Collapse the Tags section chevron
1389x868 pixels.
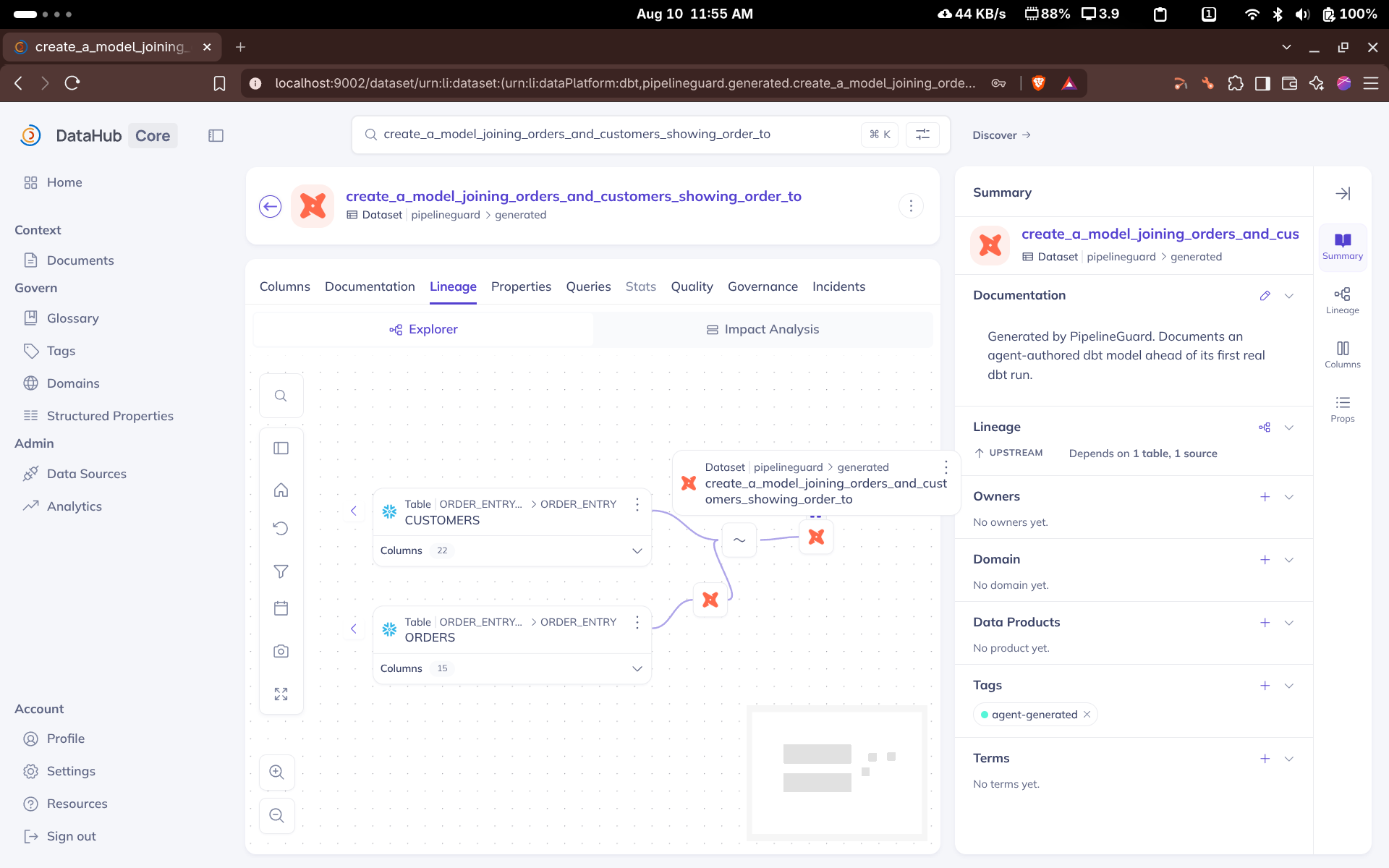pyautogui.click(x=1288, y=686)
